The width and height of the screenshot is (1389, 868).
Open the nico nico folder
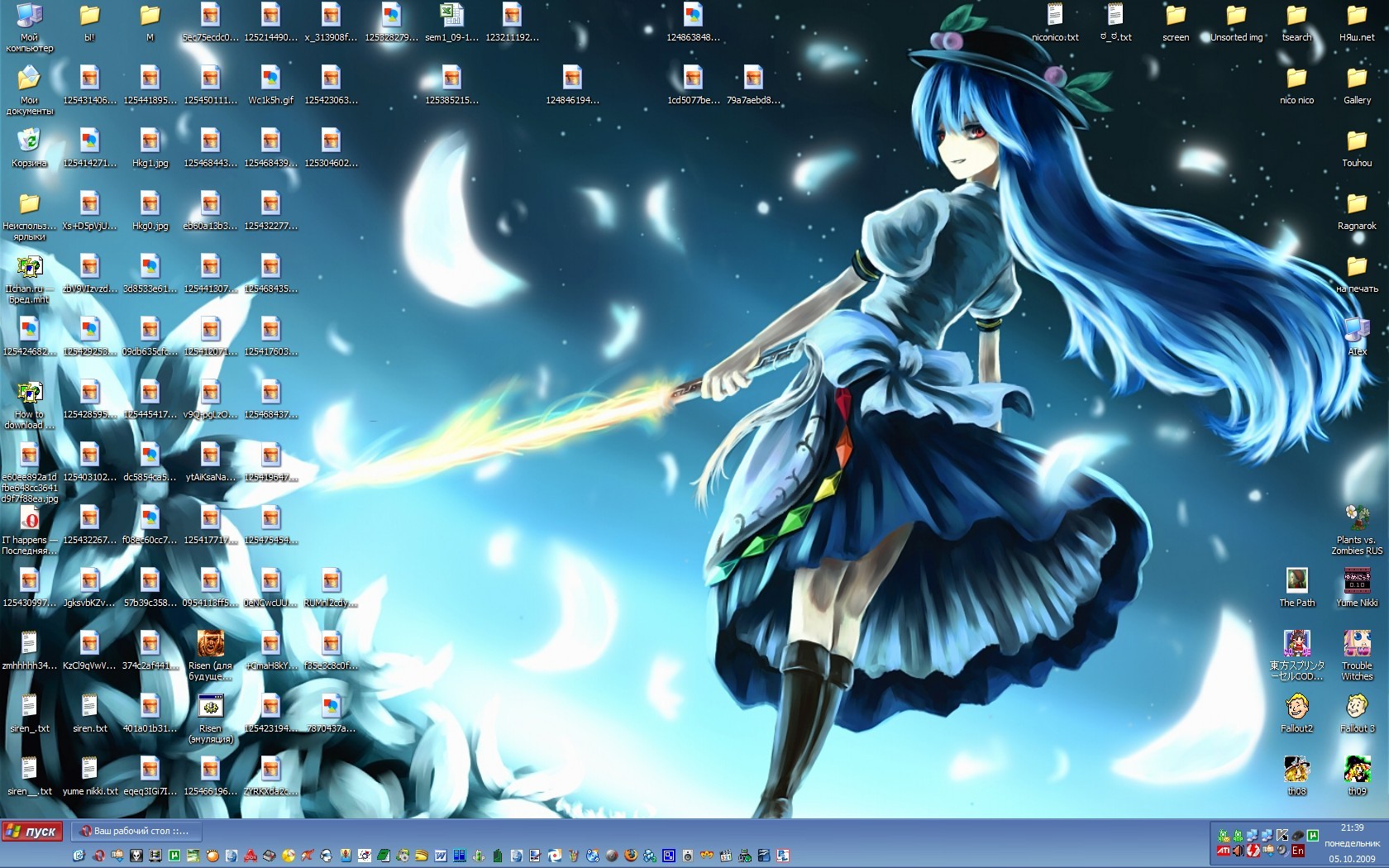[x=1296, y=84]
